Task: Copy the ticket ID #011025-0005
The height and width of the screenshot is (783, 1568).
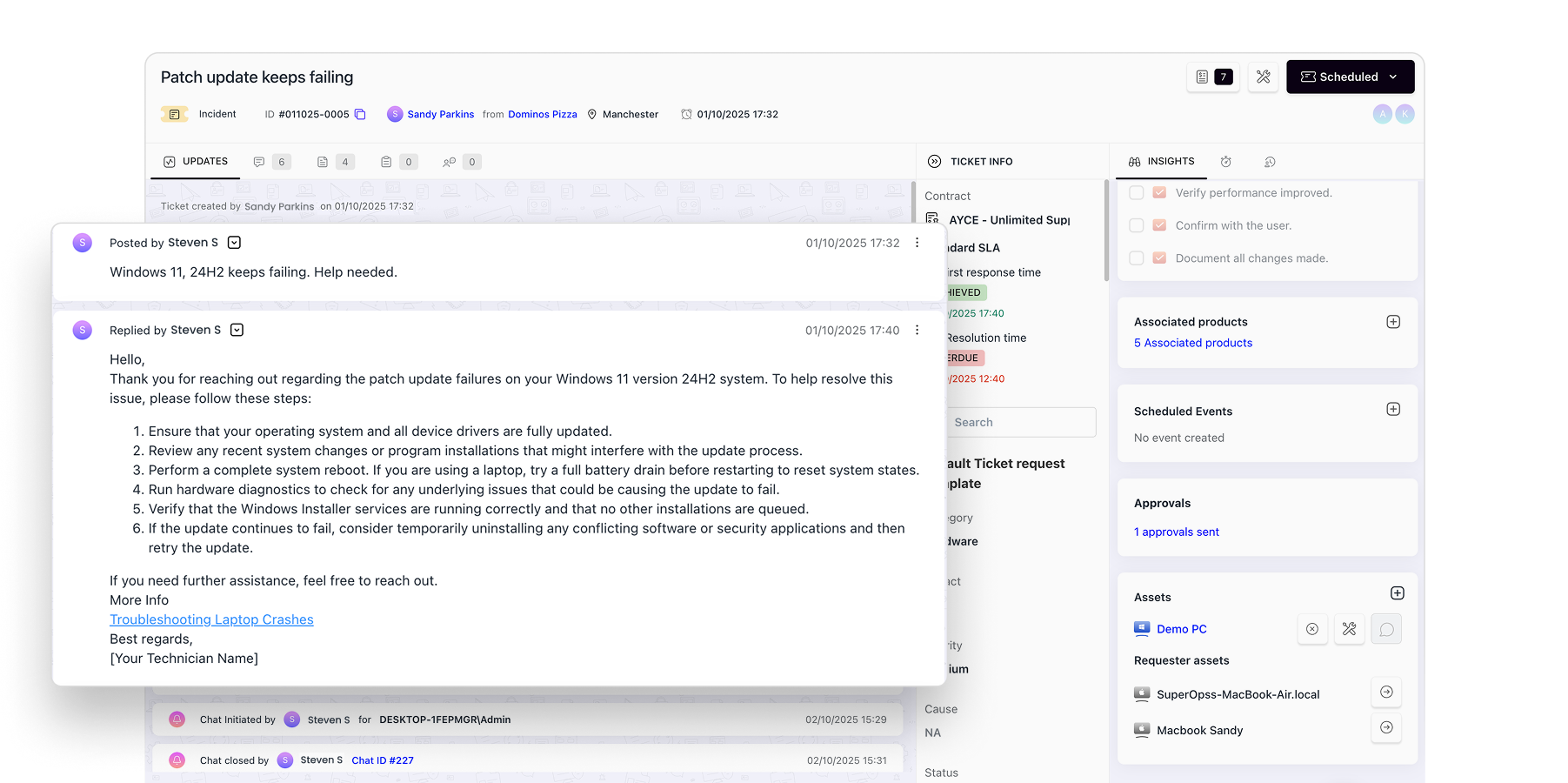Action: point(360,114)
